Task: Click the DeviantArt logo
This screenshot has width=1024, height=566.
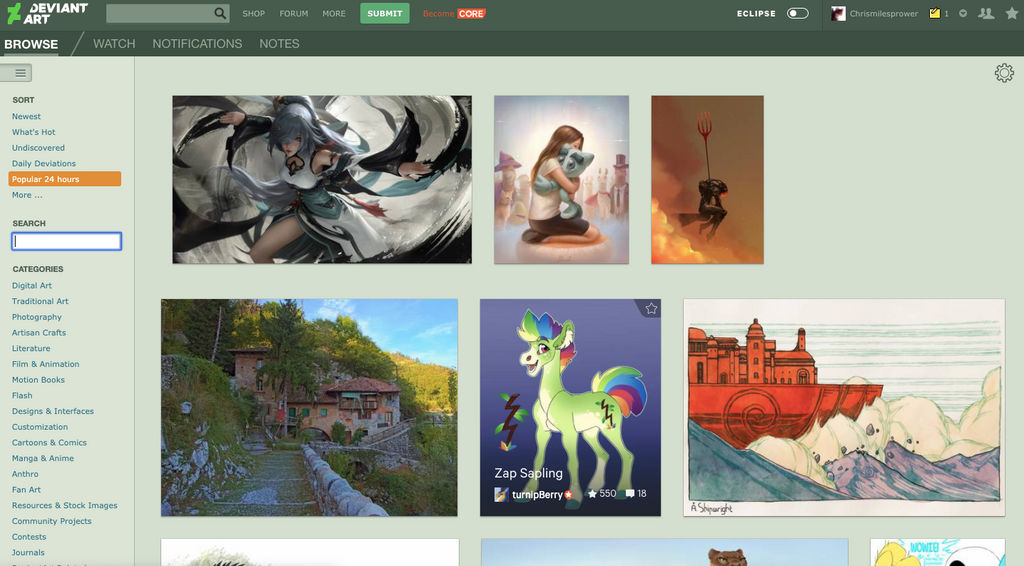Action: [47, 13]
